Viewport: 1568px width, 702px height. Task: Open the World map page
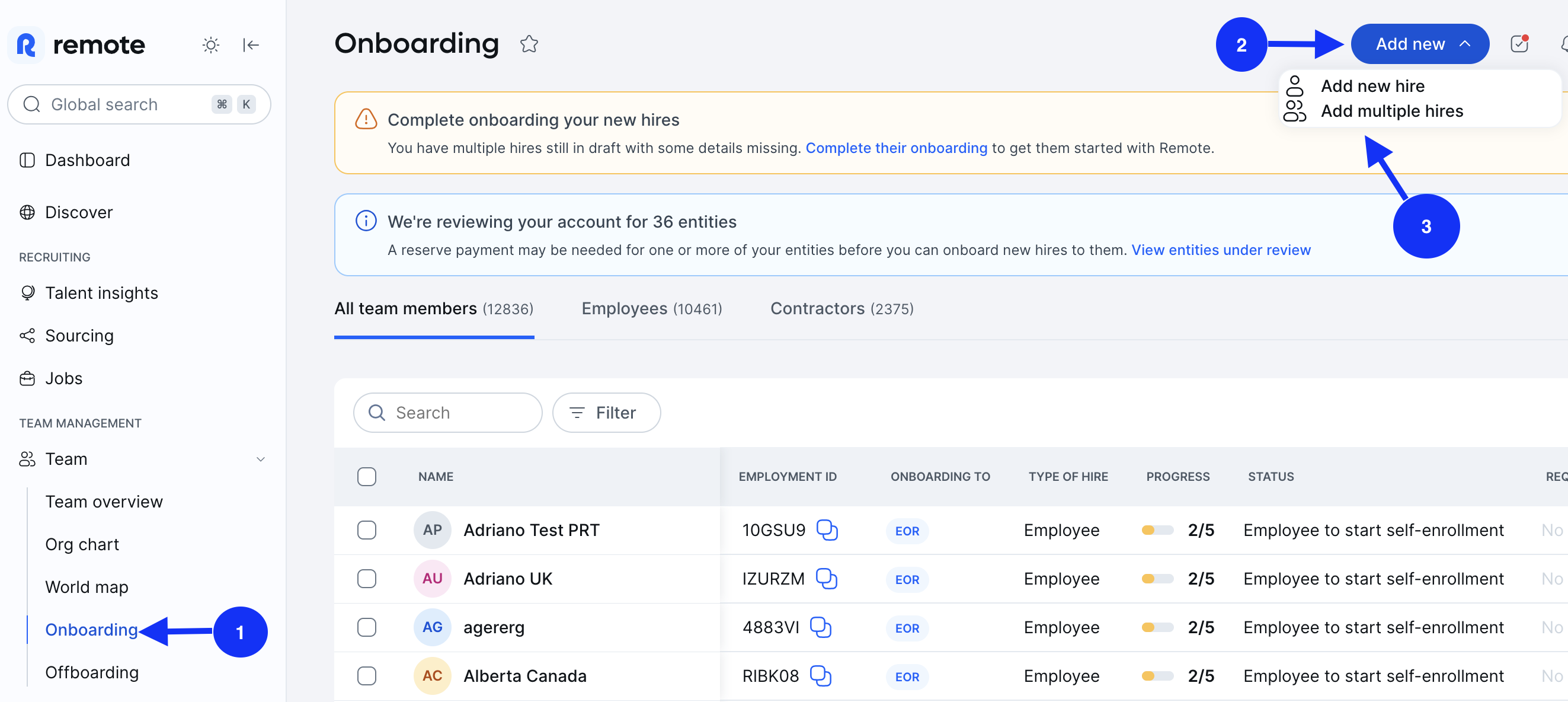point(87,587)
